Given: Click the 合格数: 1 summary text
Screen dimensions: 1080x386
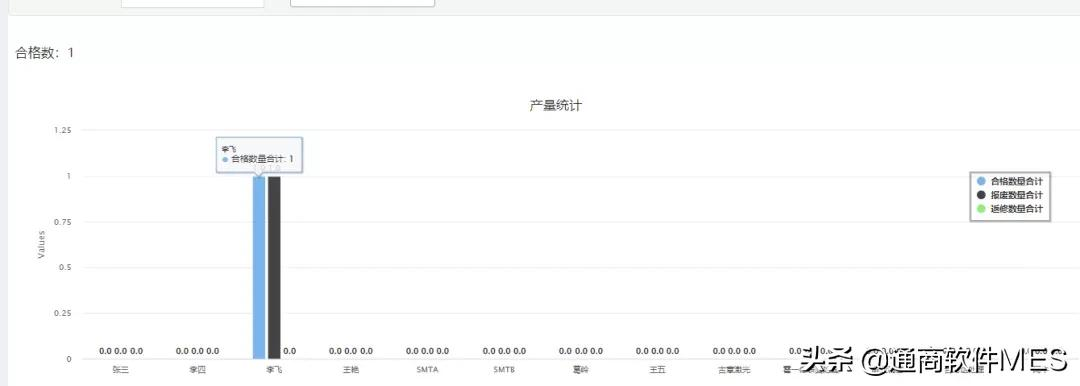Looking at the screenshot, I should coord(45,53).
